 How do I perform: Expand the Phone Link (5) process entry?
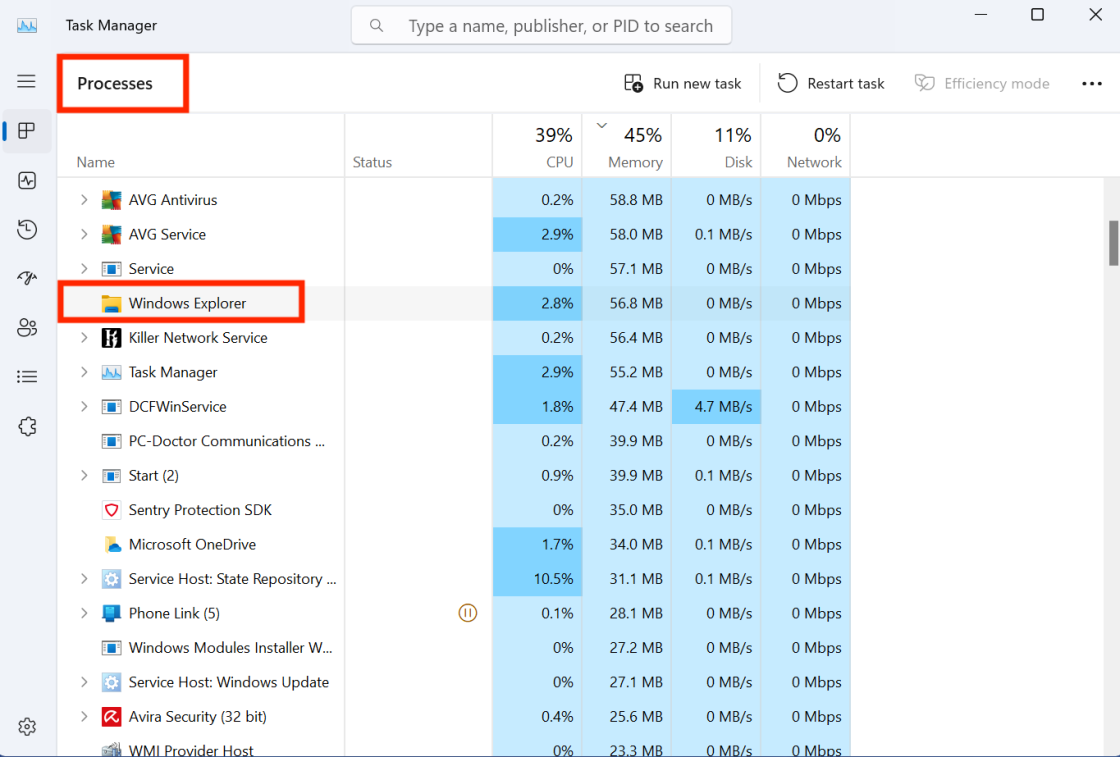coord(83,612)
